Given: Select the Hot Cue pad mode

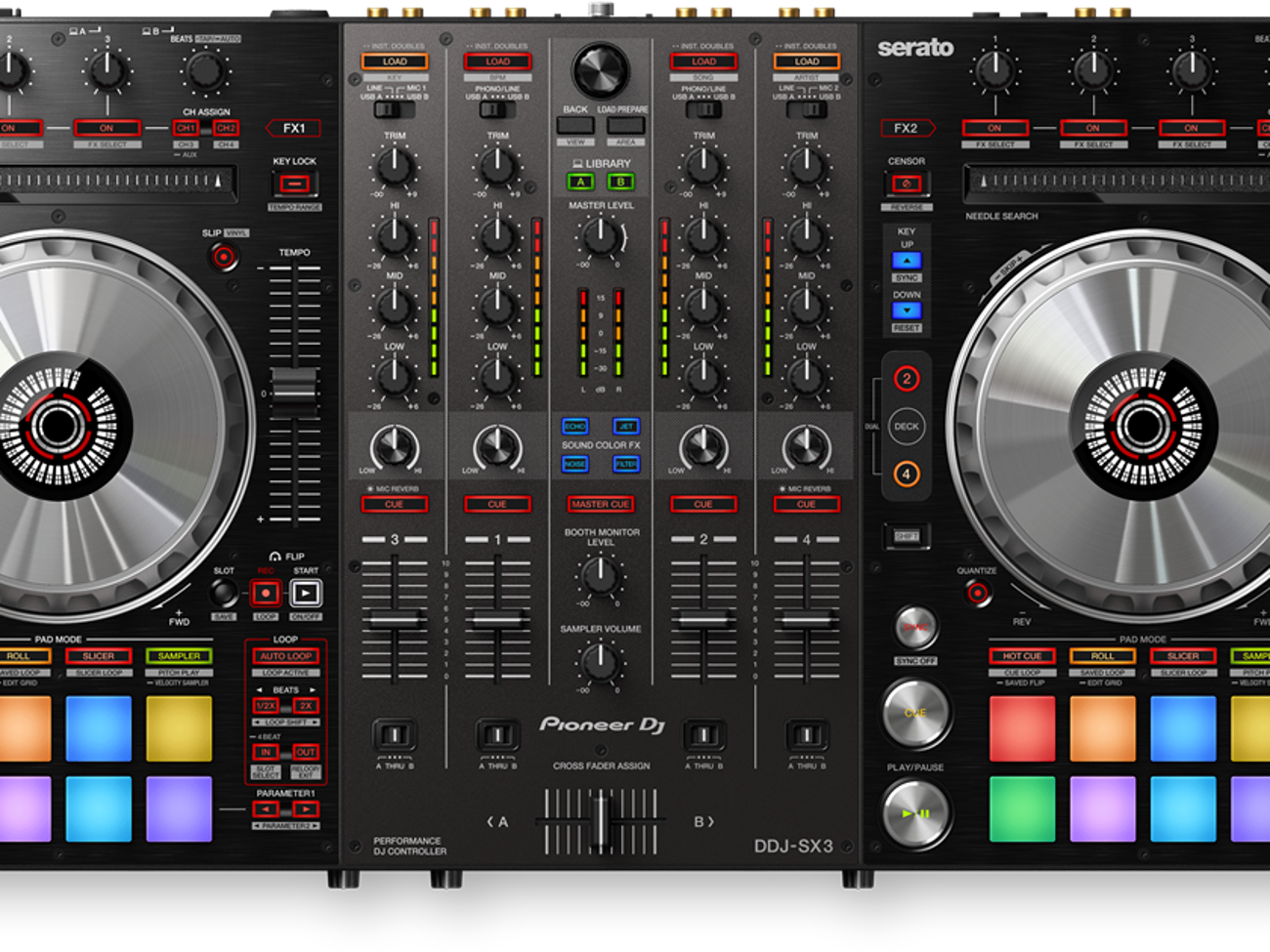Looking at the screenshot, I should pyautogui.click(x=1022, y=656).
